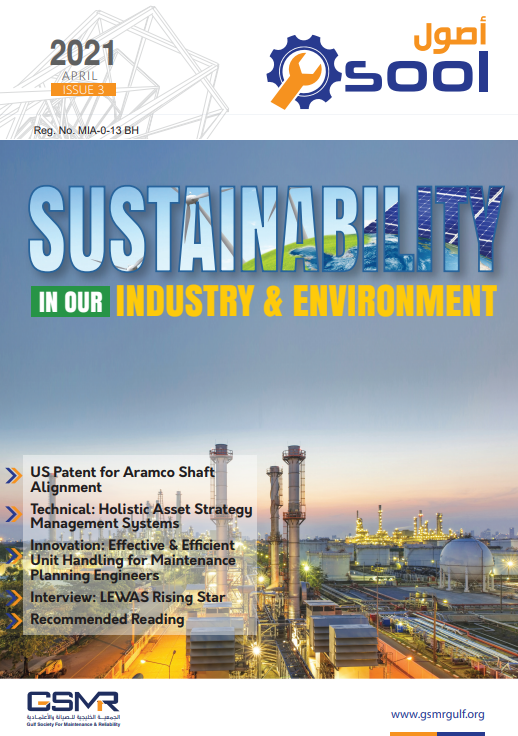
Task: Select the US Patent for Aramco Shaft Alignment headline
Action: pos(122,479)
